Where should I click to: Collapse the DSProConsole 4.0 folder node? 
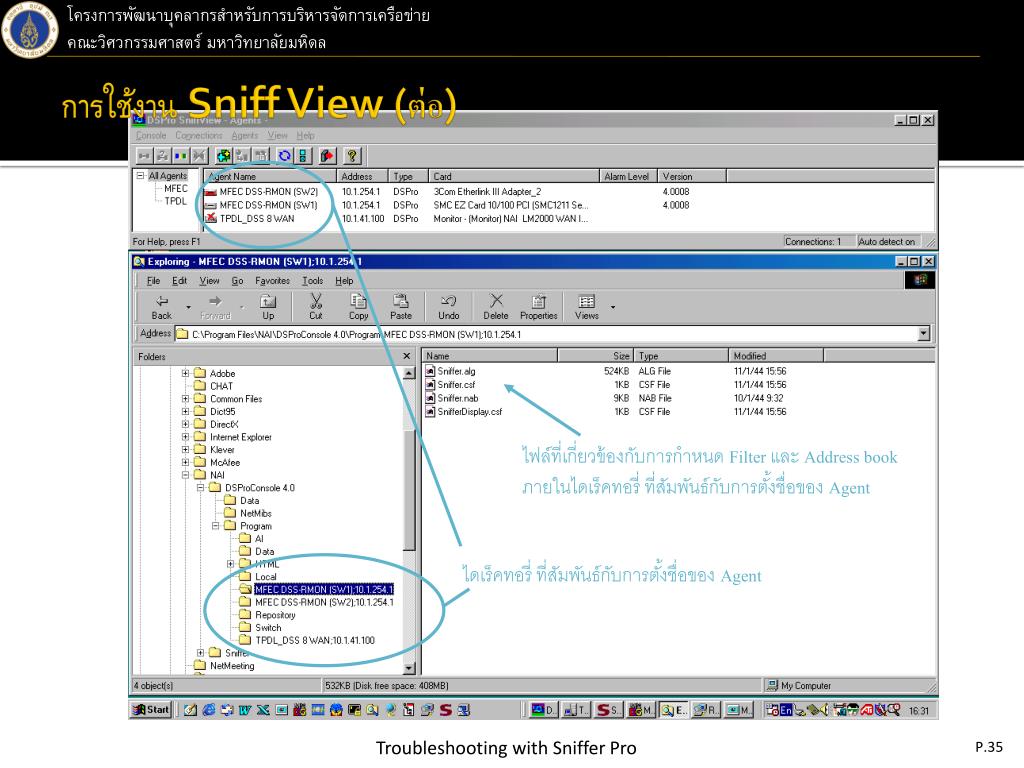pos(200,488)
